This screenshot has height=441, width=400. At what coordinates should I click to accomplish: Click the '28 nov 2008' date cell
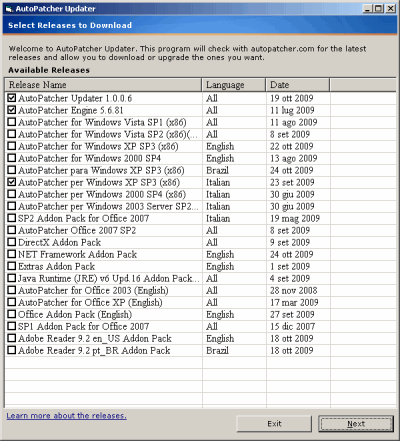pyautogui.click(x=294, y=290)
